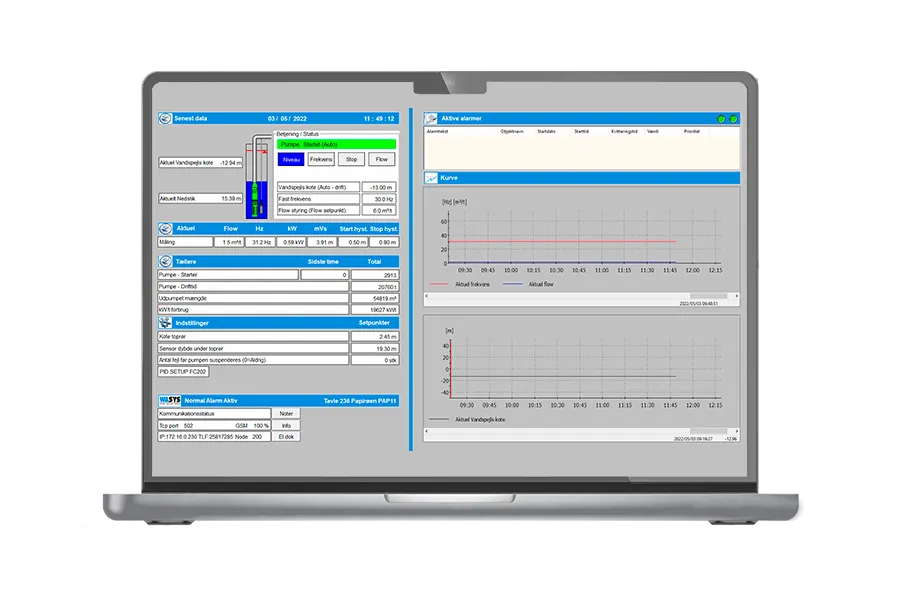Select Flow pump control mode

tap(382, 160)
